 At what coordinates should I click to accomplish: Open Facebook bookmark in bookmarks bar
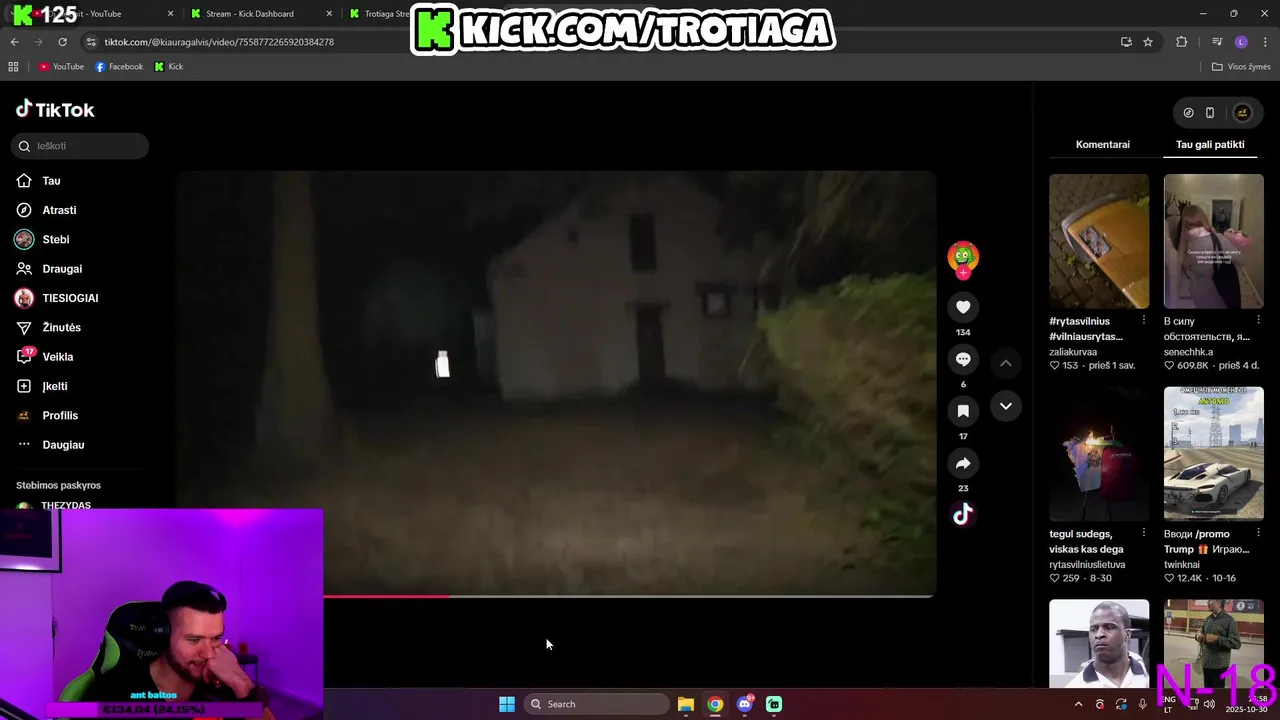click(119, 67)
